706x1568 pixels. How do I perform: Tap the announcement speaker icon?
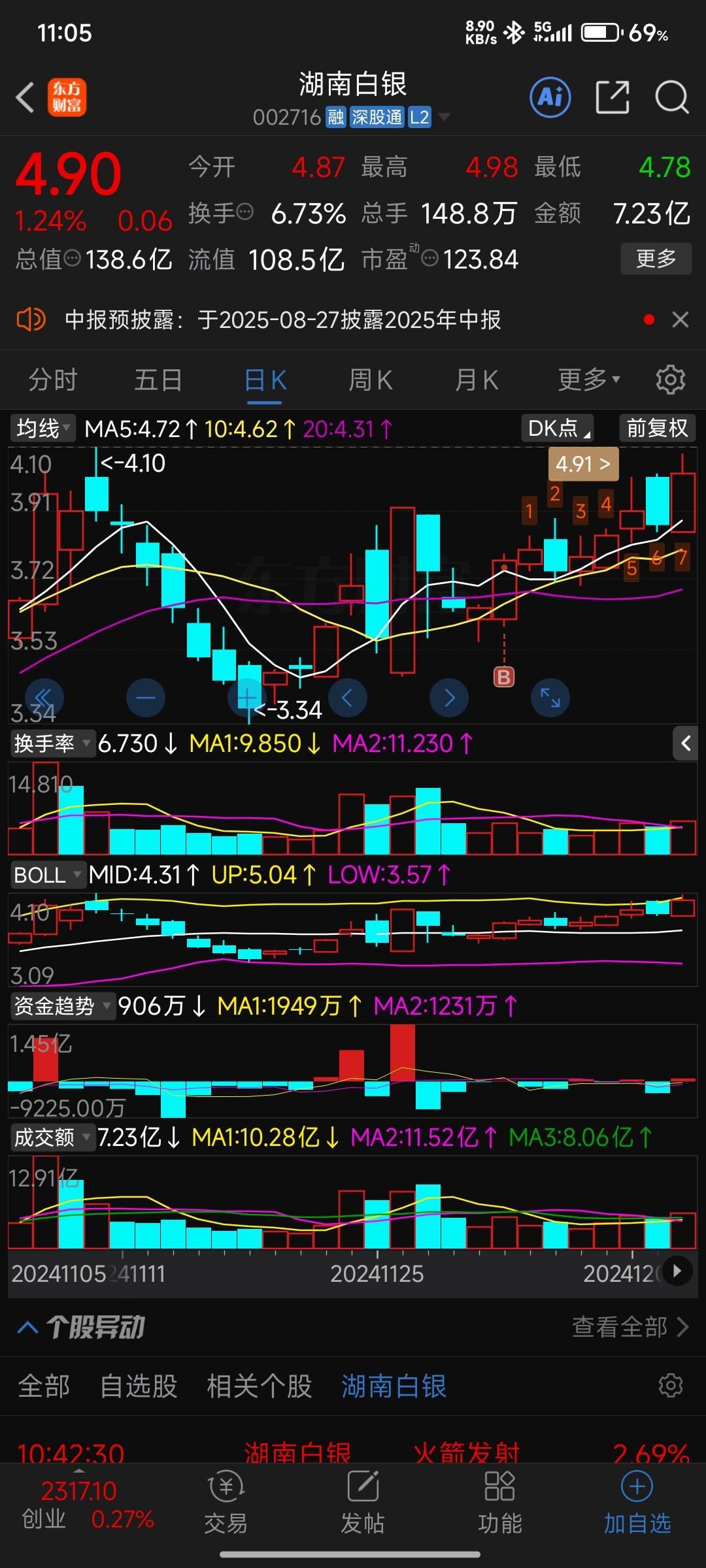pyautogui.click(x=31, y=319)
